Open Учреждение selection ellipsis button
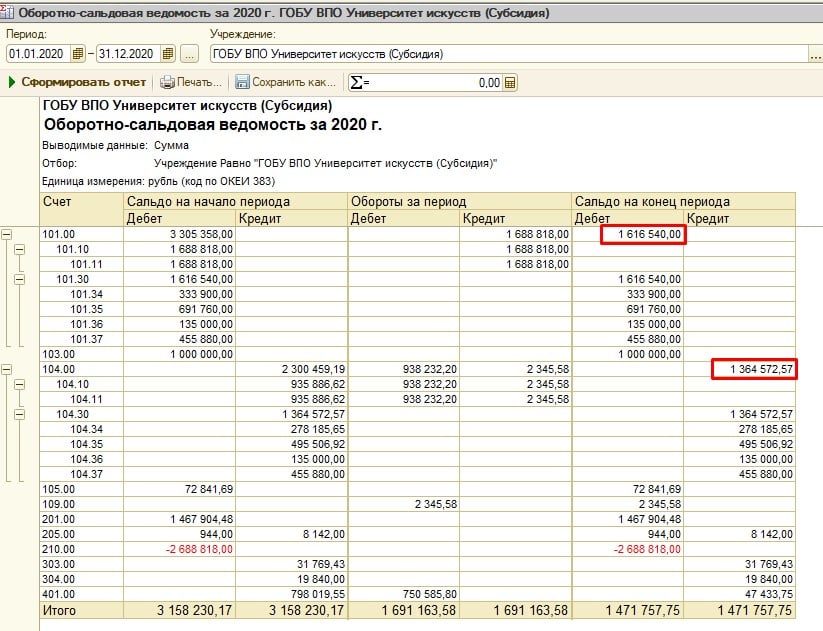Viewport: 823px width, 631px height. [x=814, y=54]
